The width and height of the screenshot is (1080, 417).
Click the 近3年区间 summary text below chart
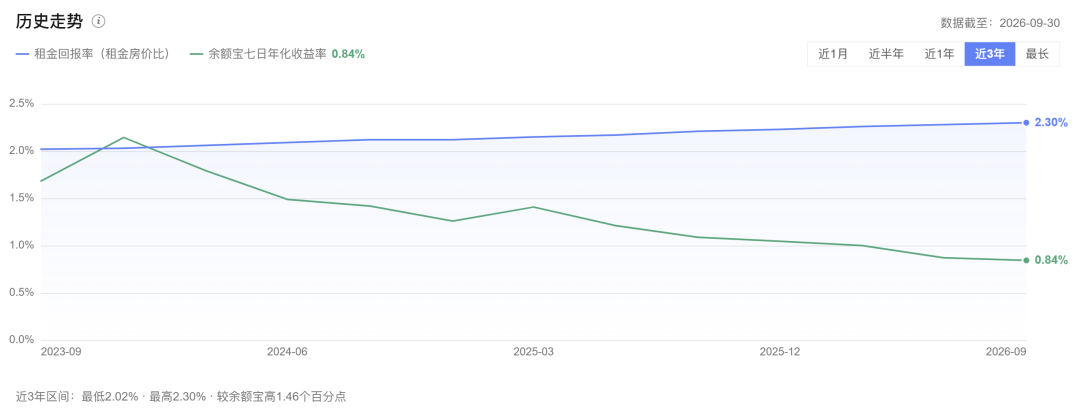click(x=180, y=396)
